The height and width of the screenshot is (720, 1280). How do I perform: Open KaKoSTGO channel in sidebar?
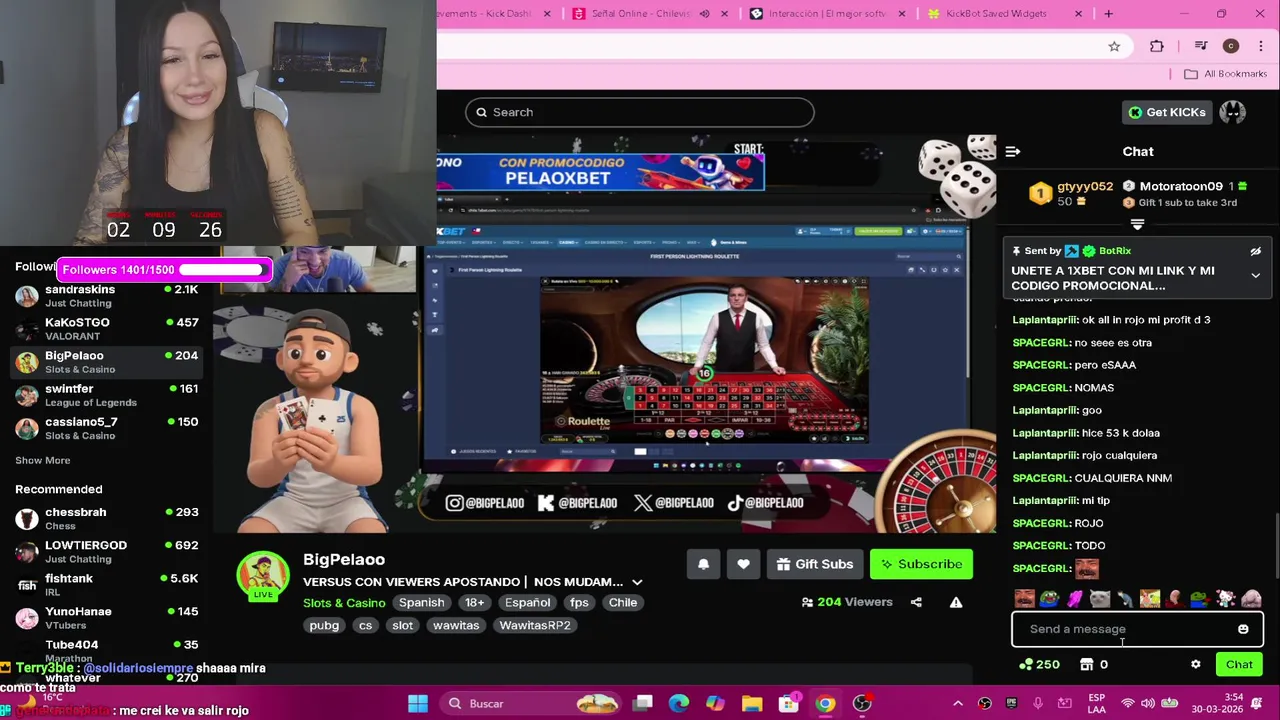point(107,329)
